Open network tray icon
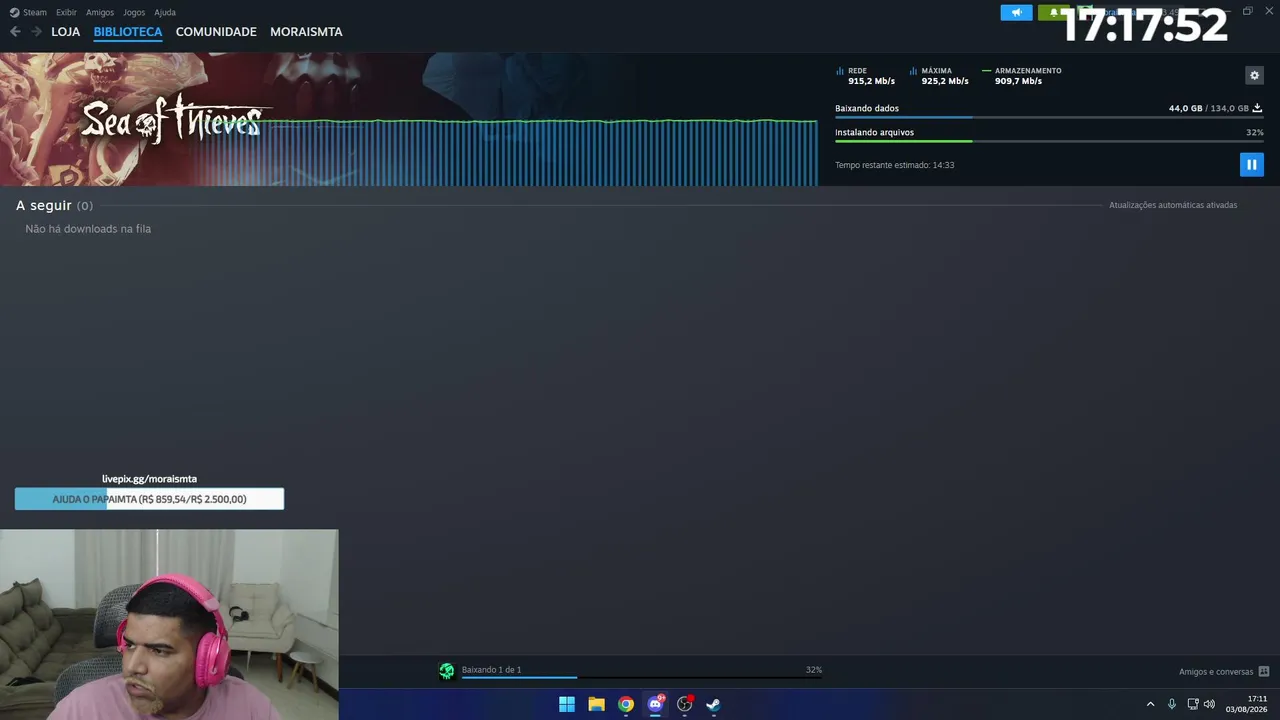1280x720 pixels. (1193, 704)
